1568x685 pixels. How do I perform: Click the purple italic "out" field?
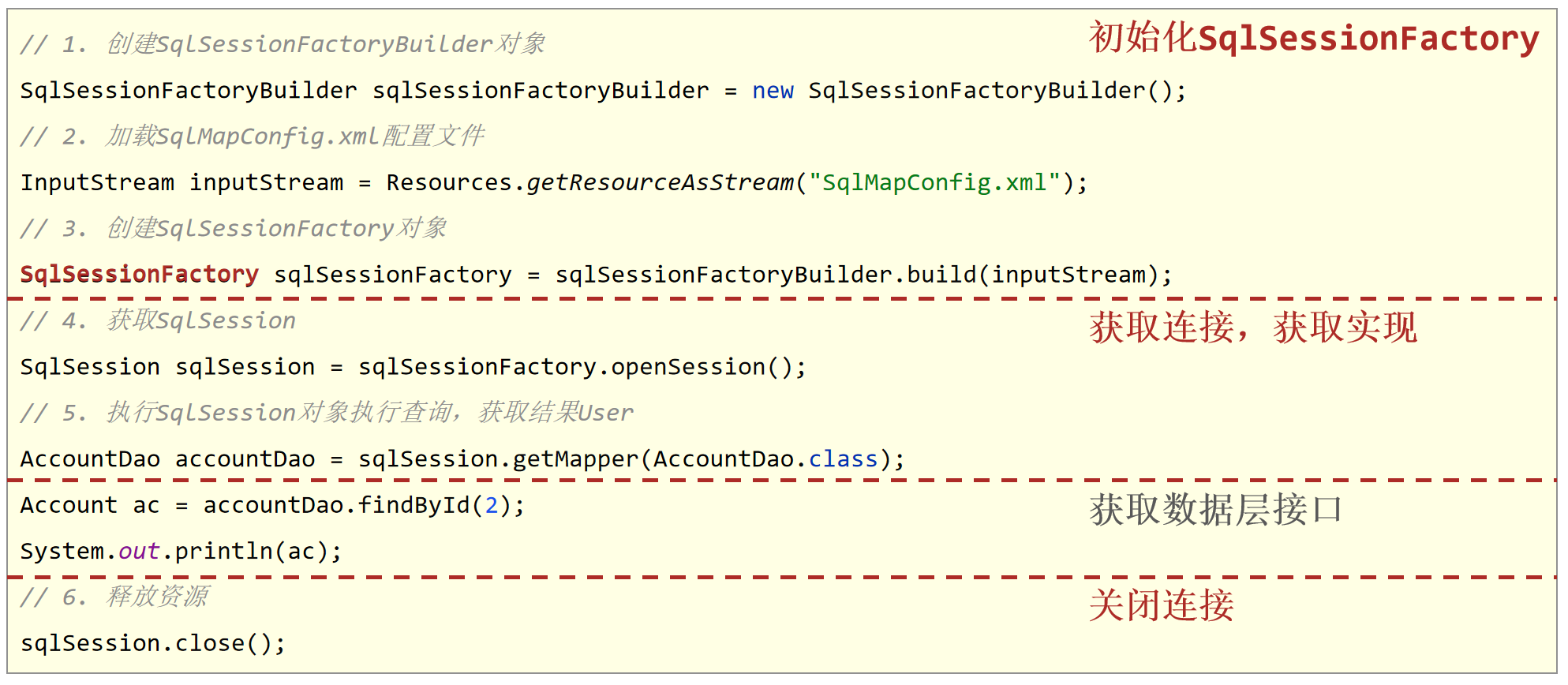(139, 551)
